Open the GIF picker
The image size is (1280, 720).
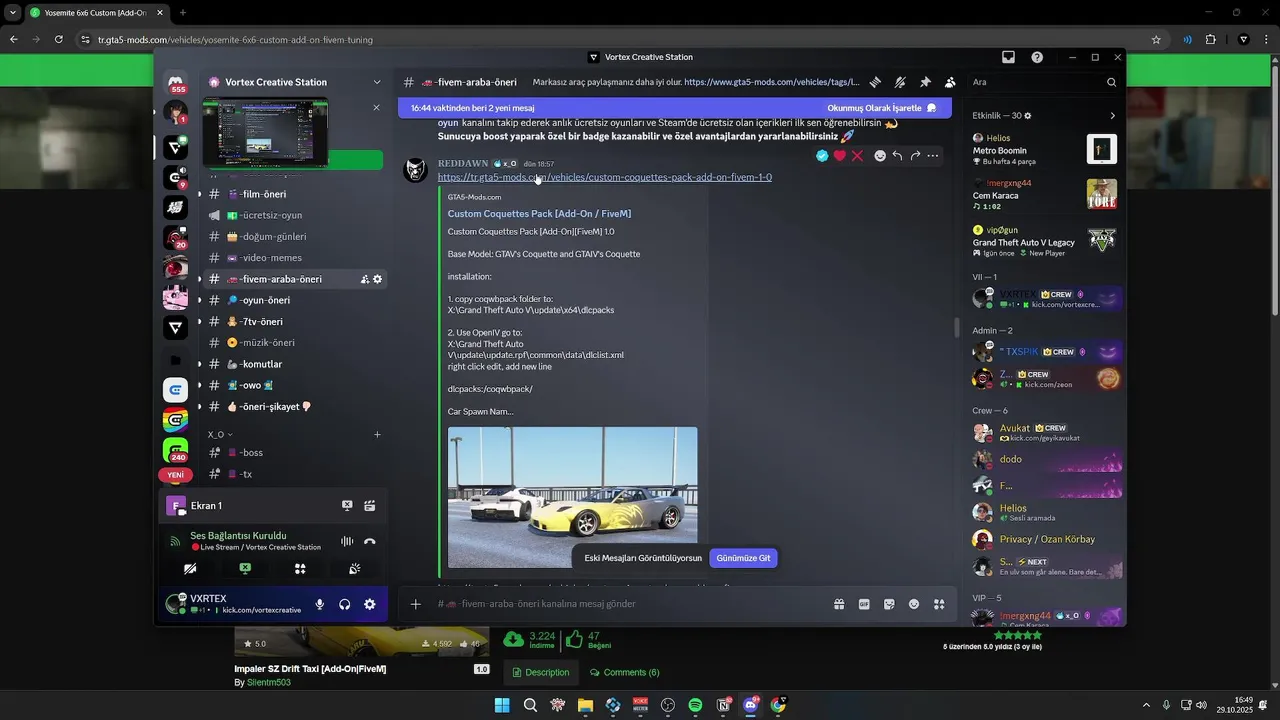[x=864, y=604]
